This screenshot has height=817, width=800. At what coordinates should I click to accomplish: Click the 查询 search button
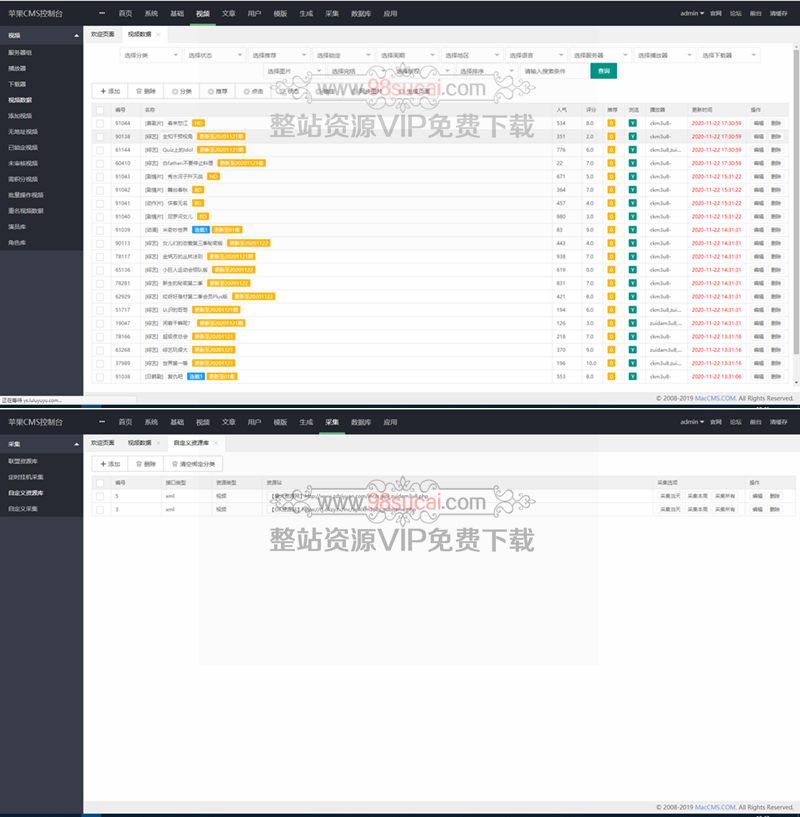click(x=604, y=72)
